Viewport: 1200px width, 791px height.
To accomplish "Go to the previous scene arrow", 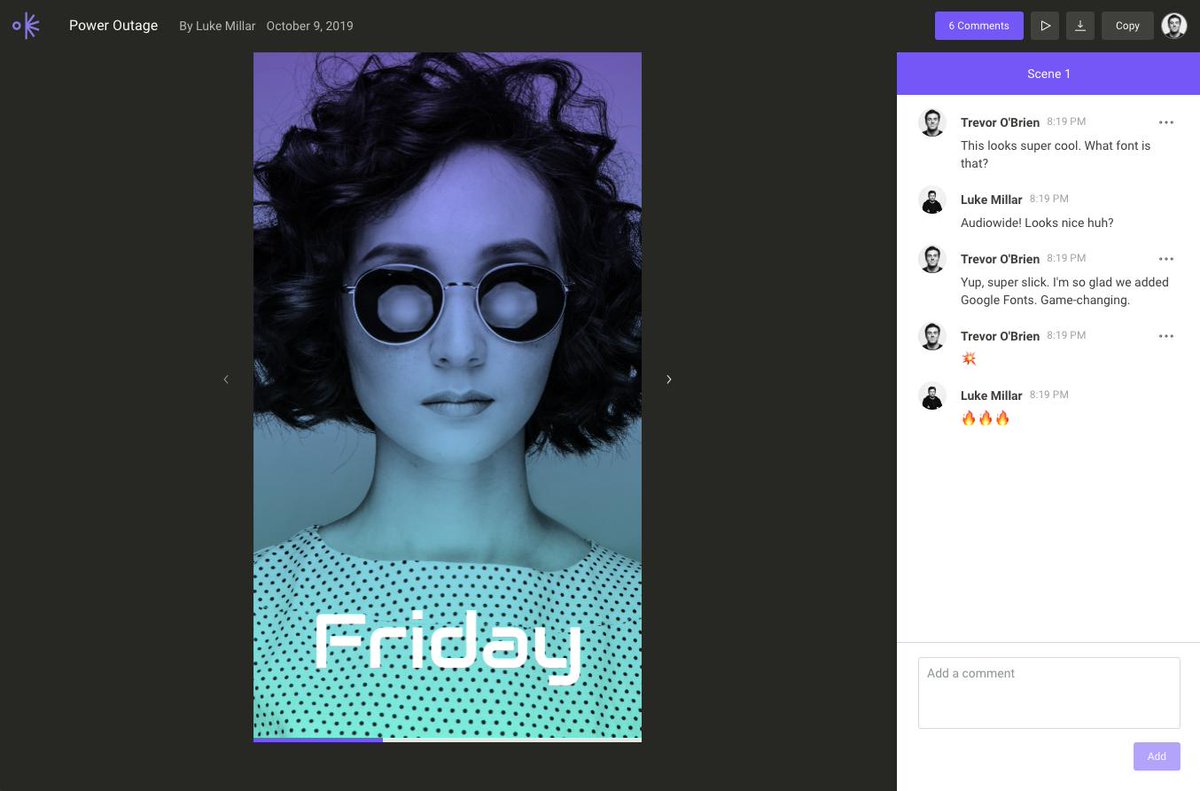I will coord(226,379).
